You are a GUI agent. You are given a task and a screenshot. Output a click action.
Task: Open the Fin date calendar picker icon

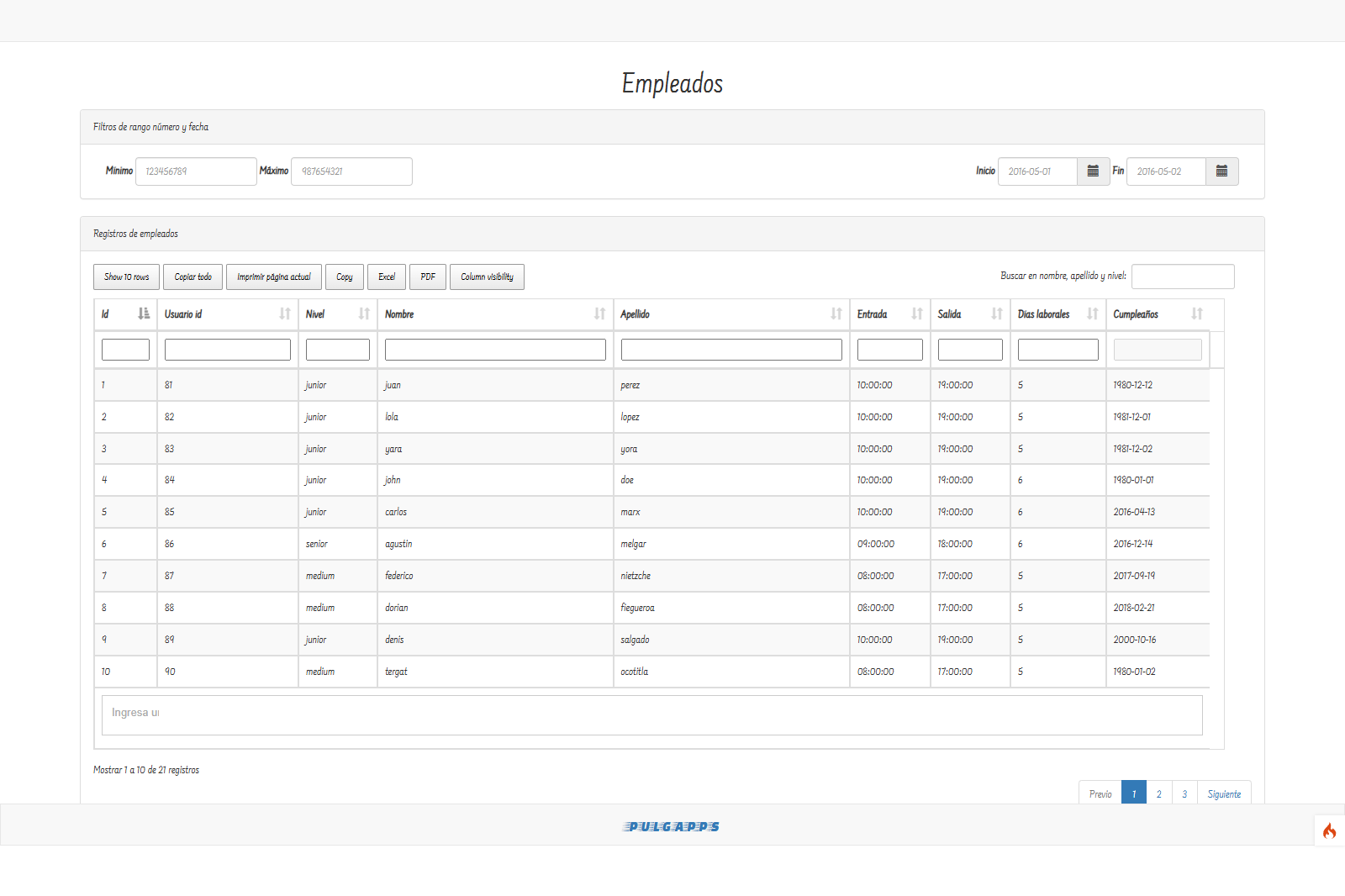tap(1222, 171)
